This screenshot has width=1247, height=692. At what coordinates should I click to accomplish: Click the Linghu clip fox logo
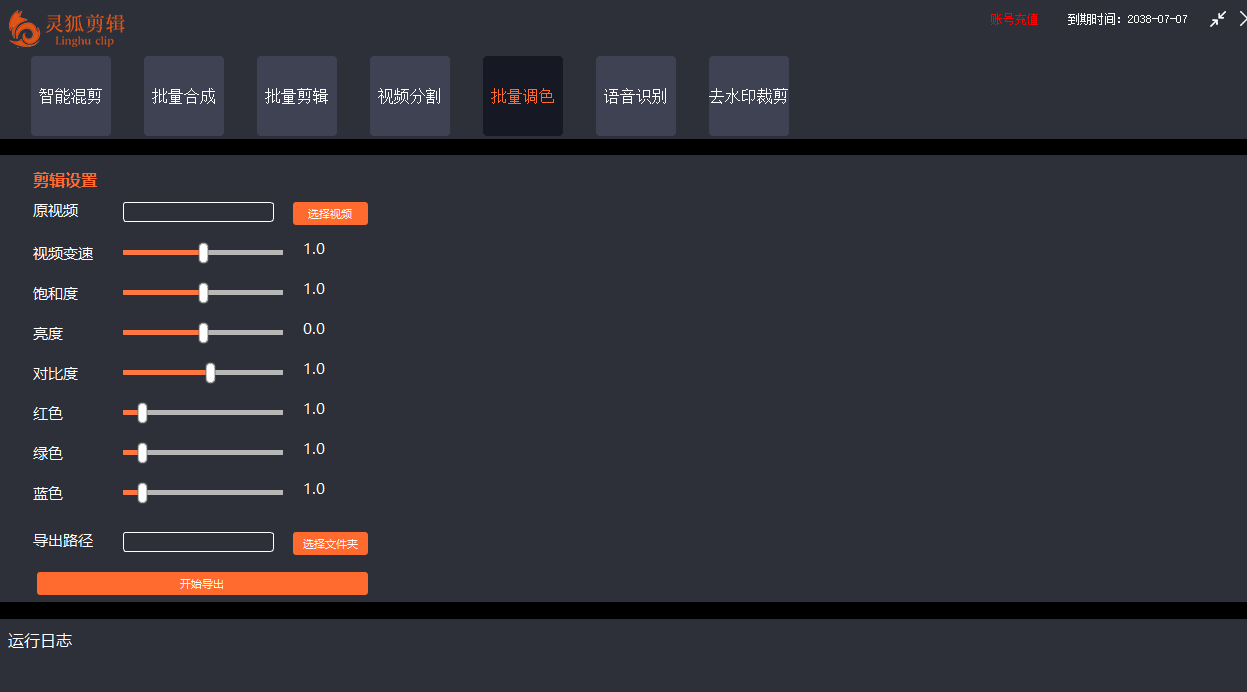25,28
